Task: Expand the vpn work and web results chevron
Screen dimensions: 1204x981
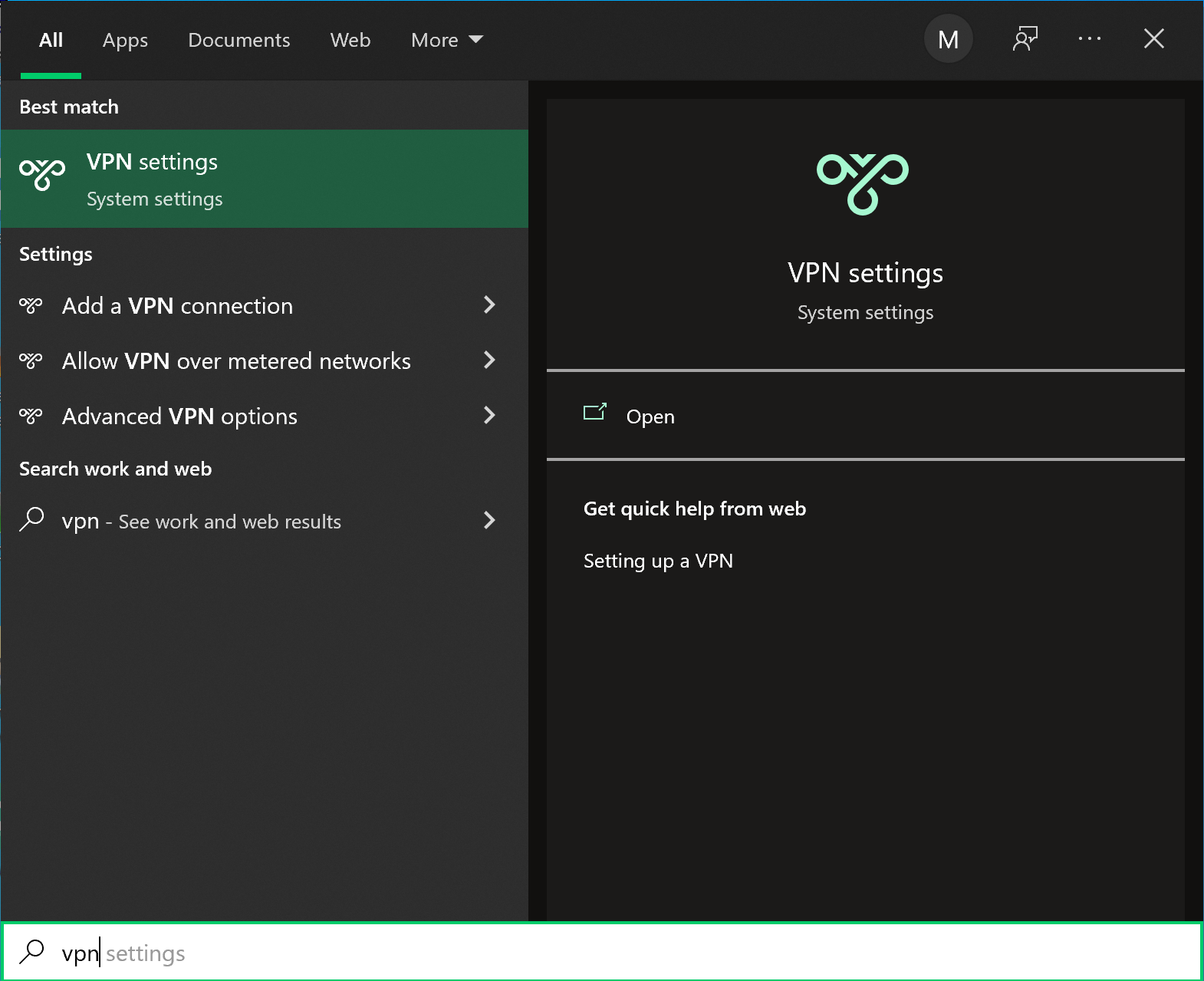Action: tap(489, 521)
